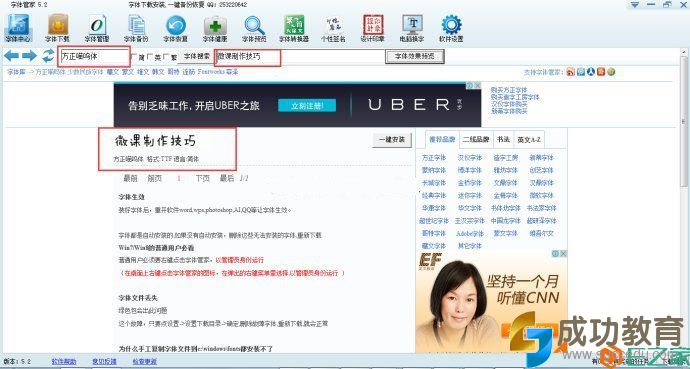Click the 字体搜索 search button
This screenshot has width=690, height=369.
pos(197,56)
